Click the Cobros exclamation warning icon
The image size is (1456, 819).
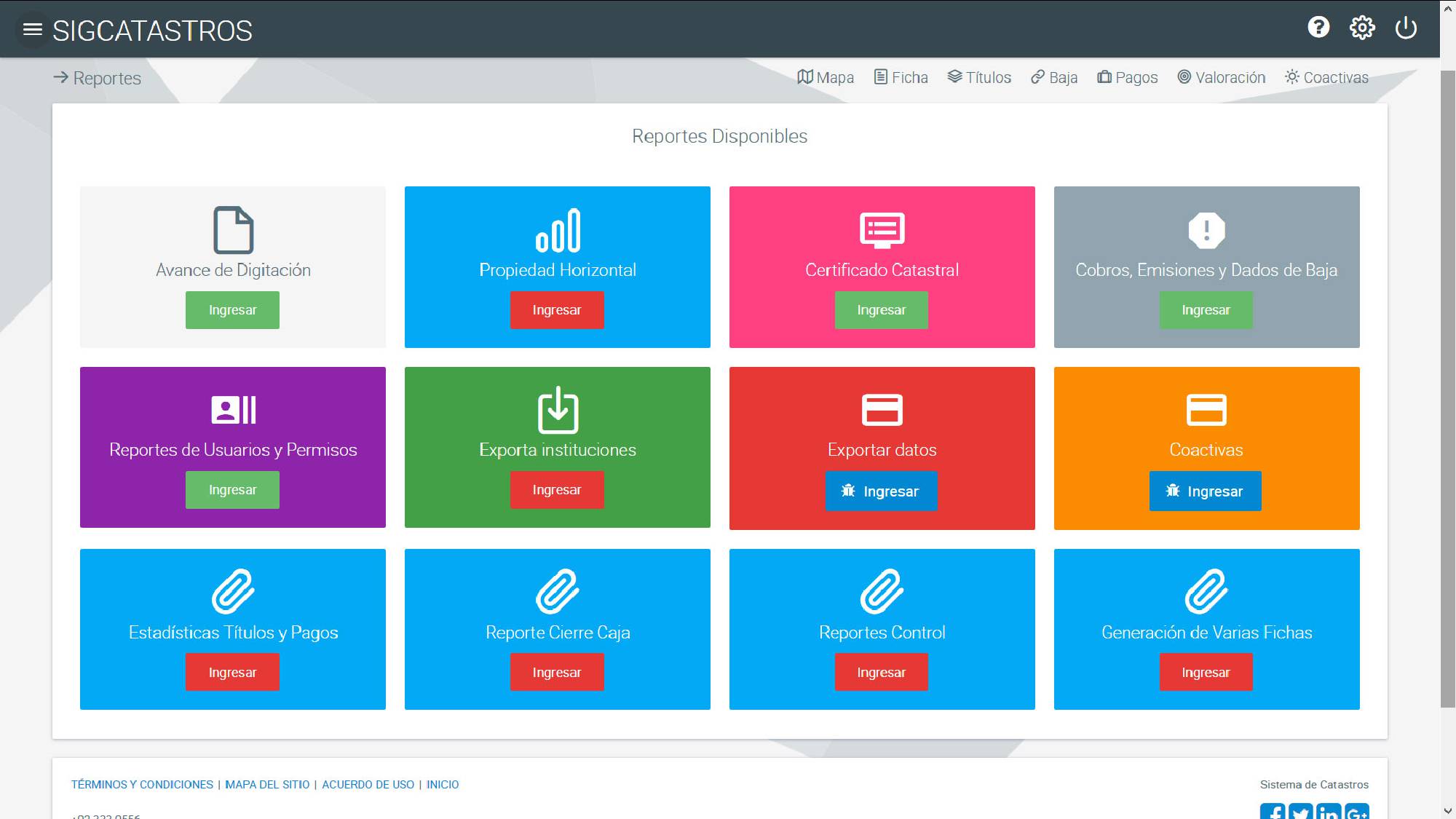click(x=1206, y=230)
